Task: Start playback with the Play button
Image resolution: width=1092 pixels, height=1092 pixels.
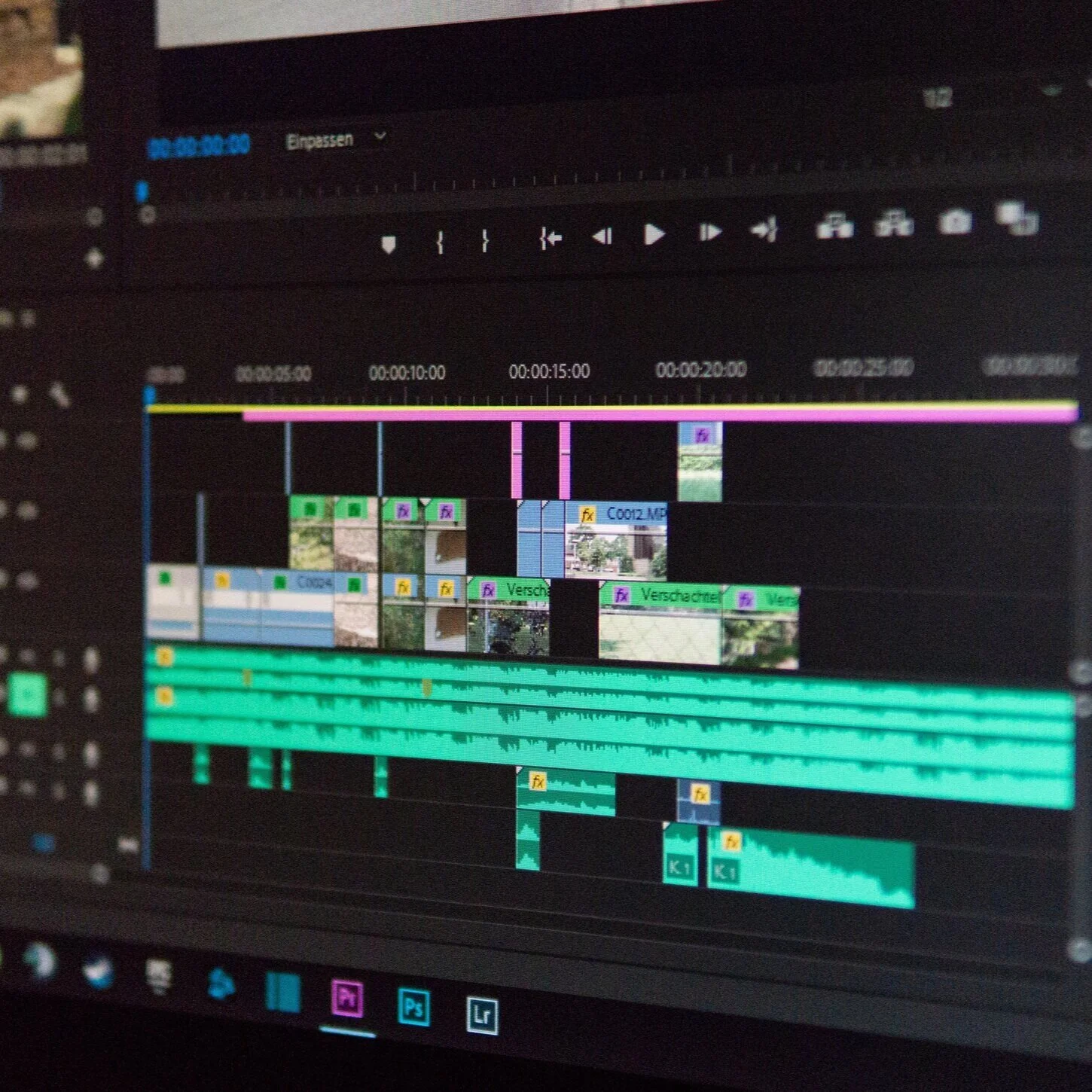Action: click(654, 234)
